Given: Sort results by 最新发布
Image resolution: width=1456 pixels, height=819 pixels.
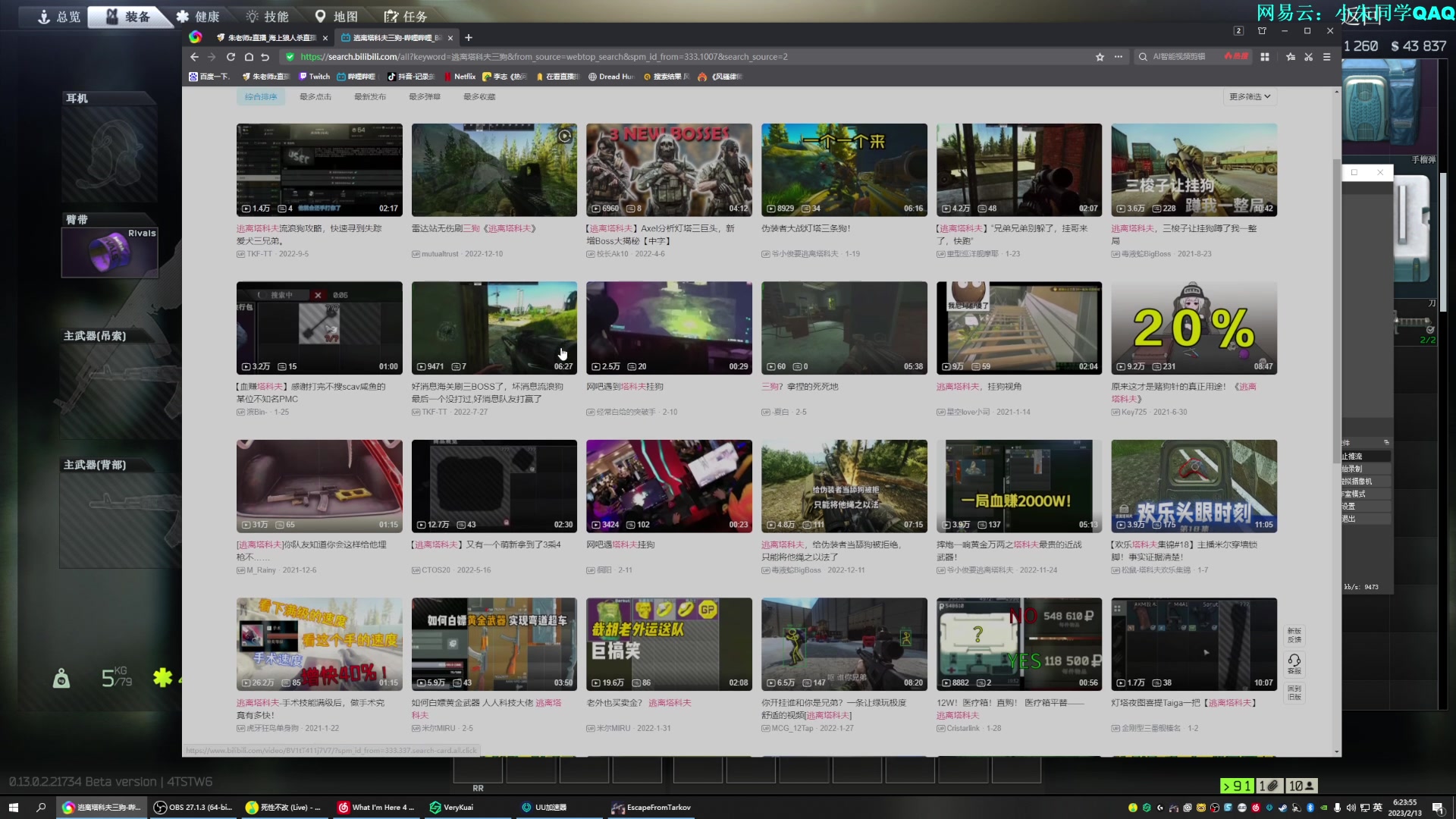Looking at the screenshot, I should point(370,97).
